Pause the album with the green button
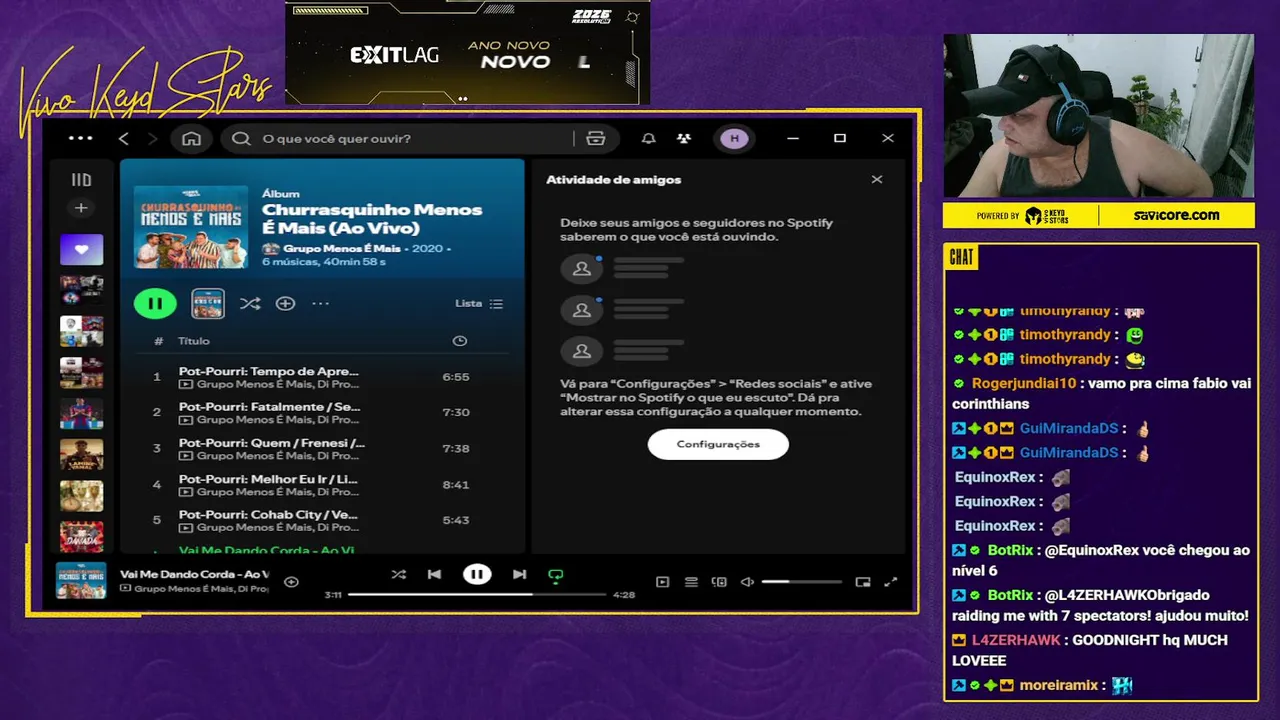This screenshot has height=720, width=1280. pos(155,303)
